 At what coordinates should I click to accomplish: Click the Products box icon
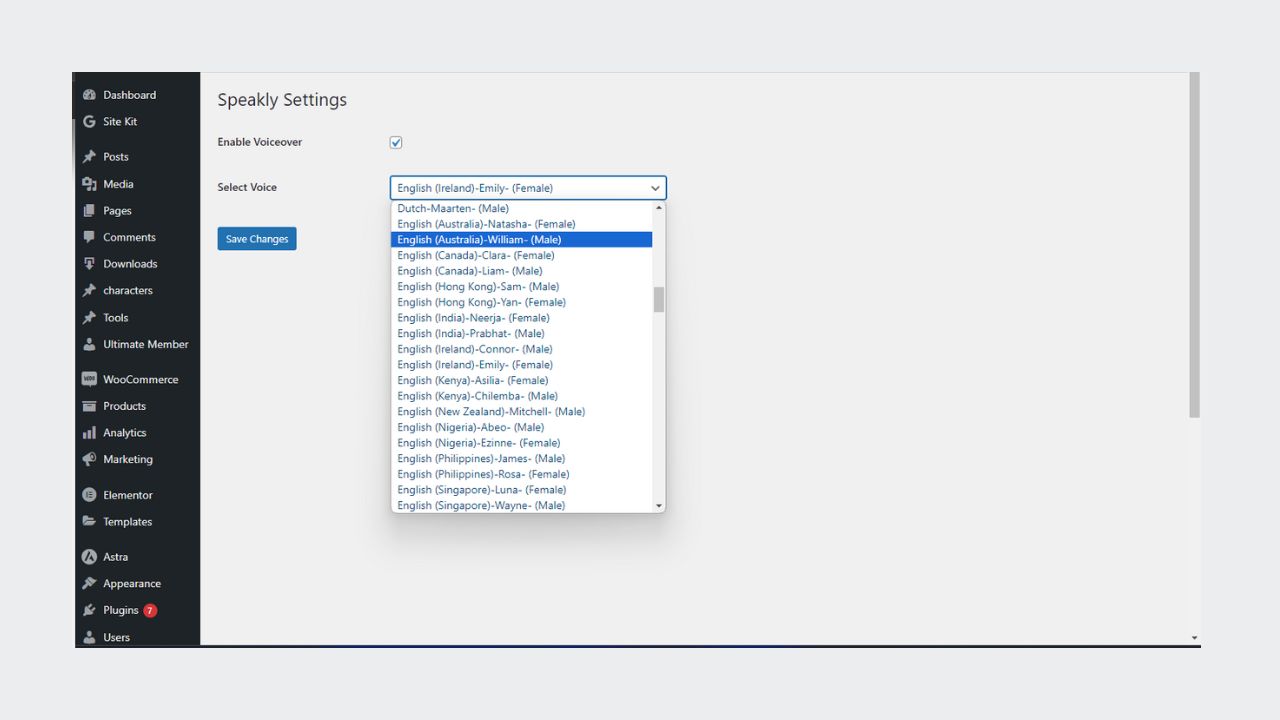89,406
